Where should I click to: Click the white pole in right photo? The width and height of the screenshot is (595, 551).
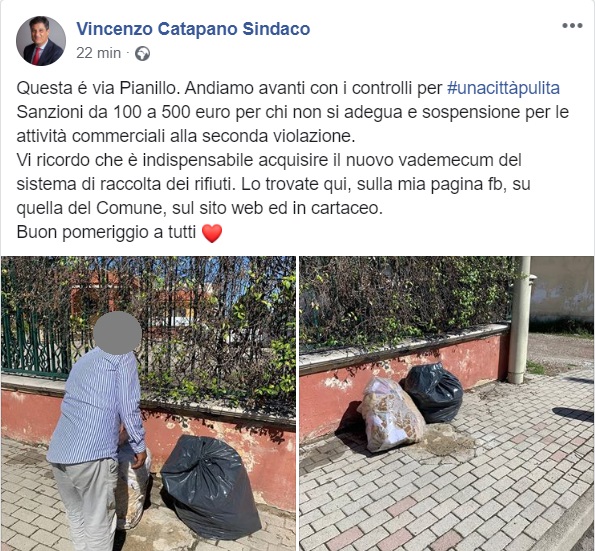click(521, 320)
